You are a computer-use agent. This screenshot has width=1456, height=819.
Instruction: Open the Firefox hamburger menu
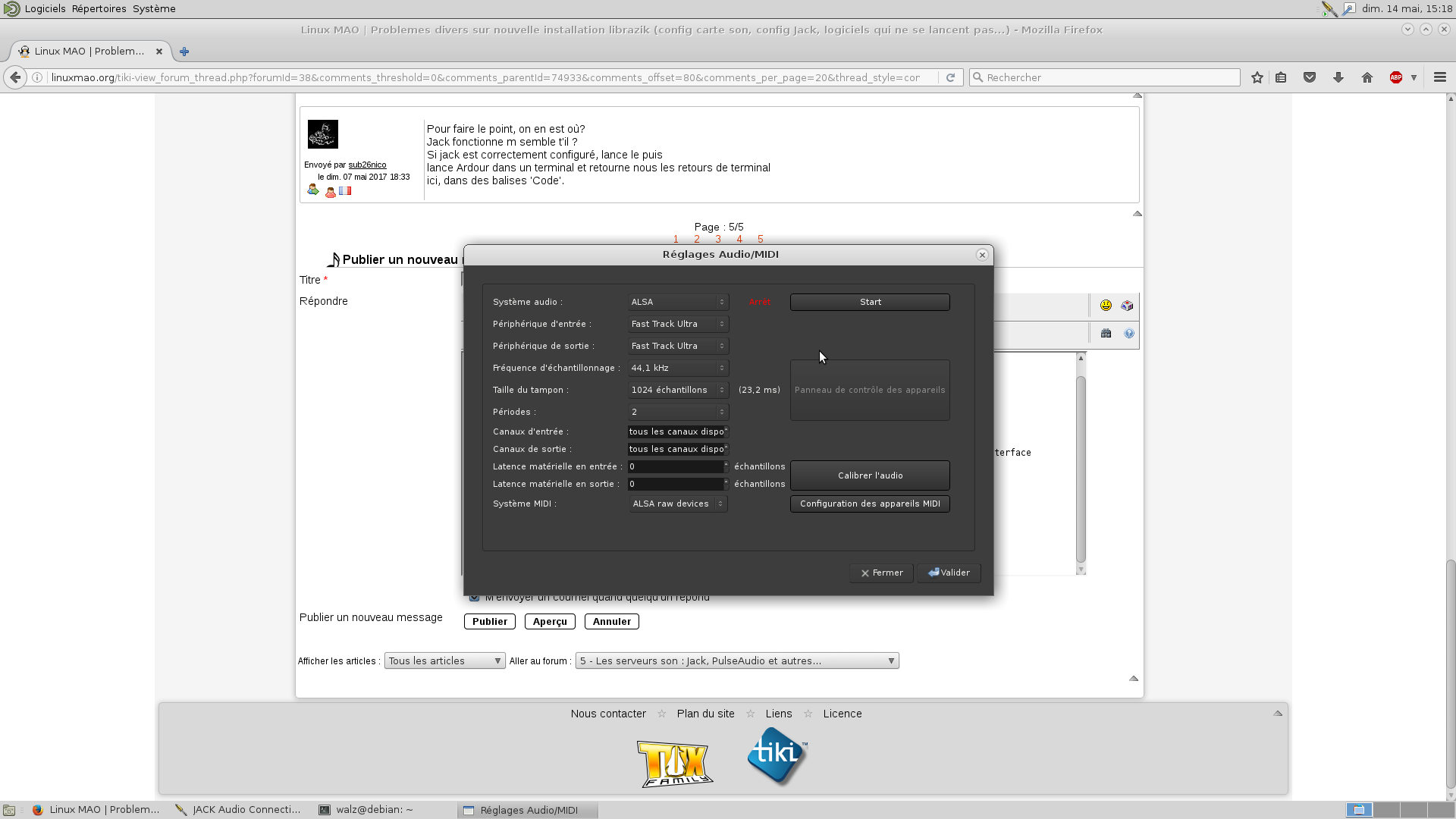pyautogui.click(x=1440, y=77)
